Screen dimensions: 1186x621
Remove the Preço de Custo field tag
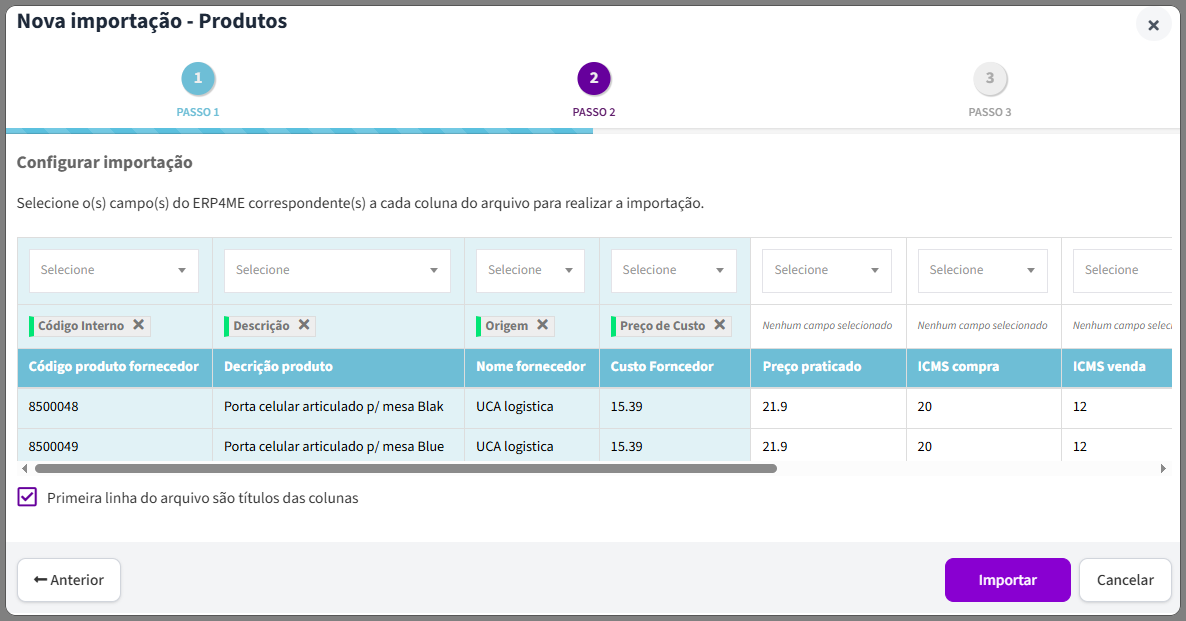719,324
